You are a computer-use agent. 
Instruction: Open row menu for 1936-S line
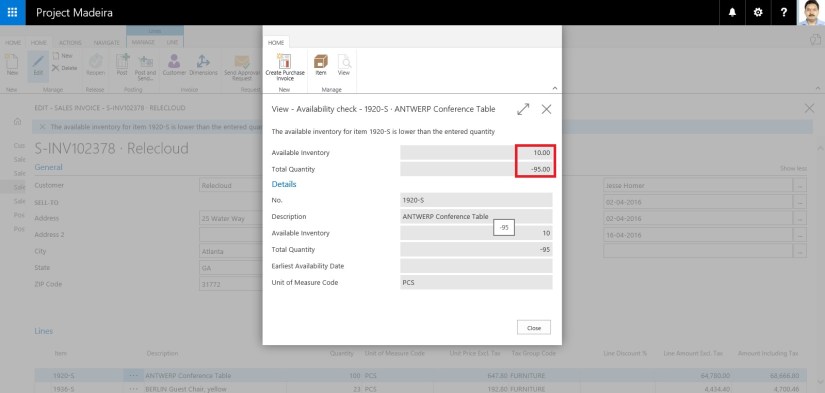pos(134,389)
